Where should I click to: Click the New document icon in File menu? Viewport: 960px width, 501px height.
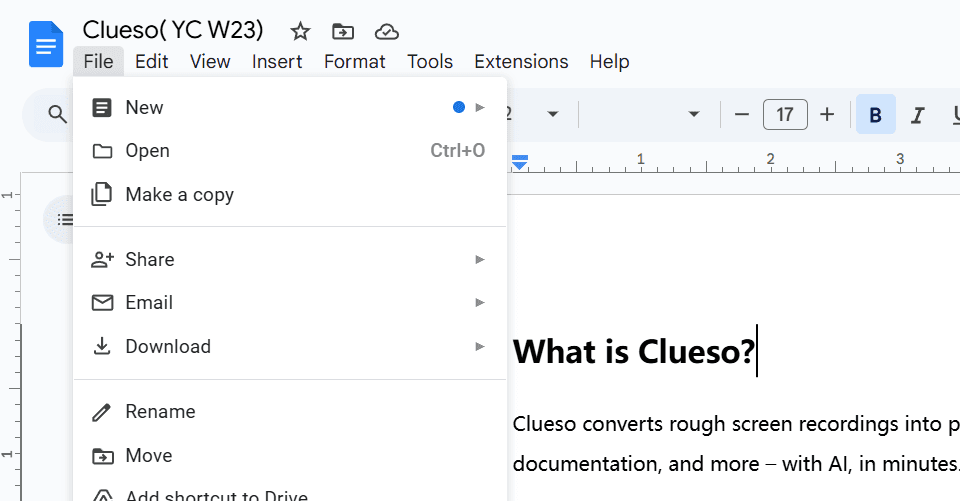coord(102,108)
